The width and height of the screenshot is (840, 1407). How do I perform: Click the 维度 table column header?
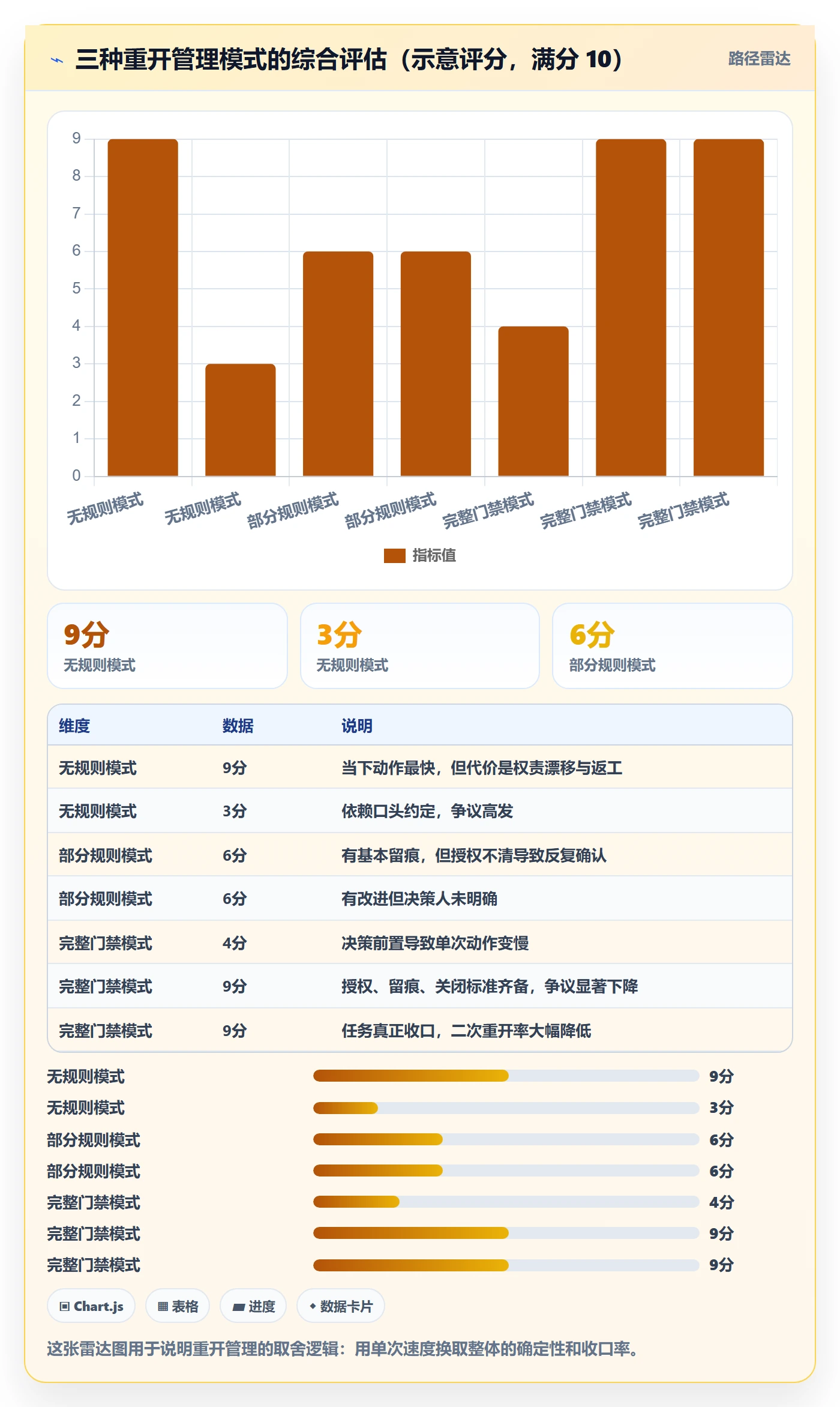coord(74,726)
